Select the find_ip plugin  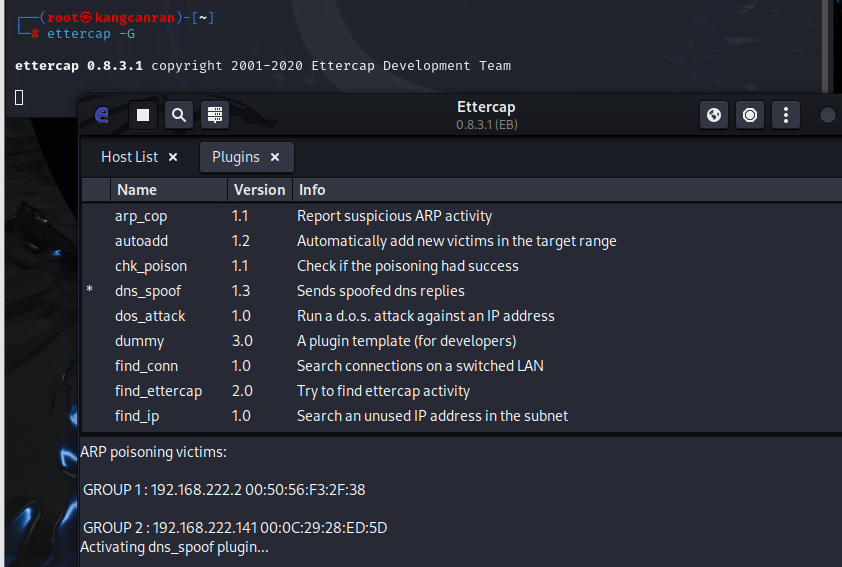tap(462, 416)
